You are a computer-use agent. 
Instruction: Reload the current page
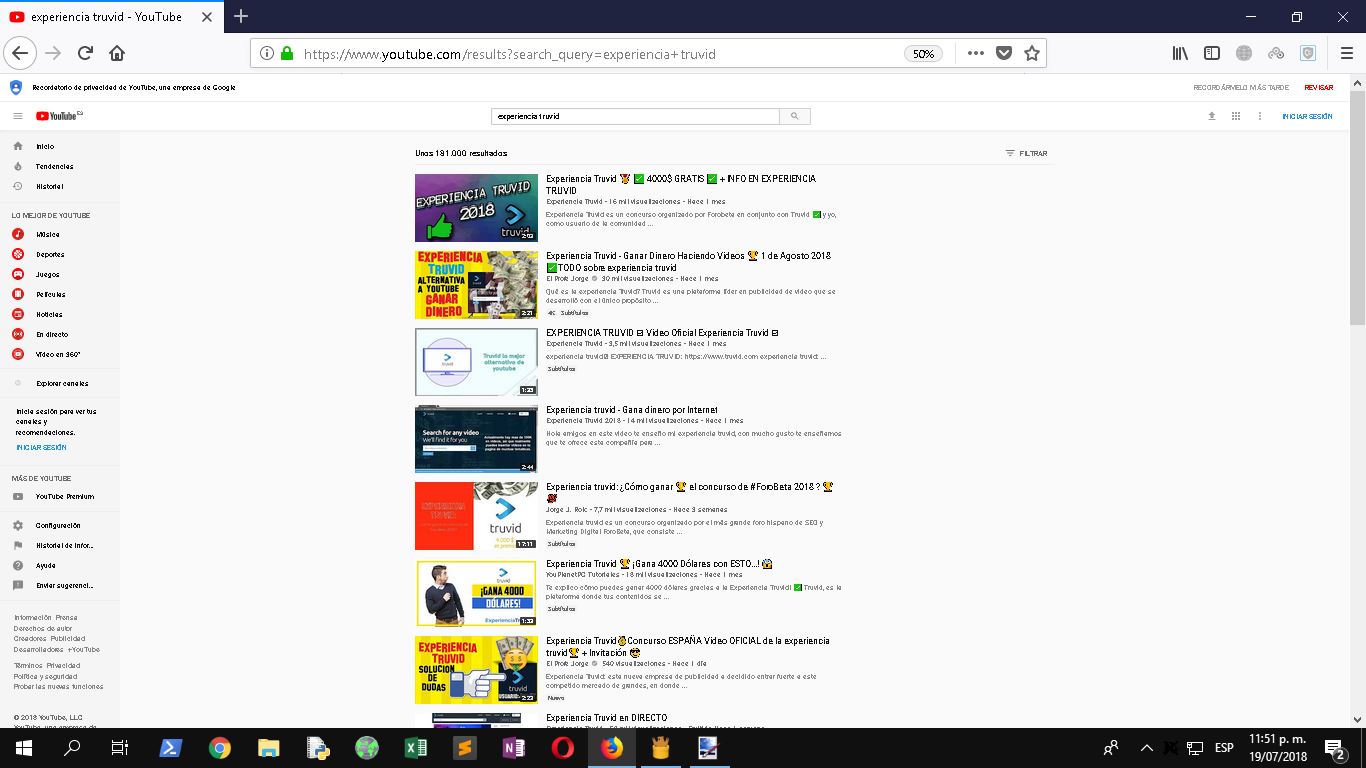(86, 54)
